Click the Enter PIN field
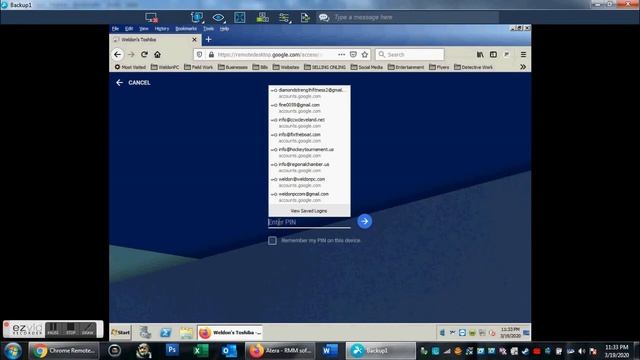 pos(309,222)
